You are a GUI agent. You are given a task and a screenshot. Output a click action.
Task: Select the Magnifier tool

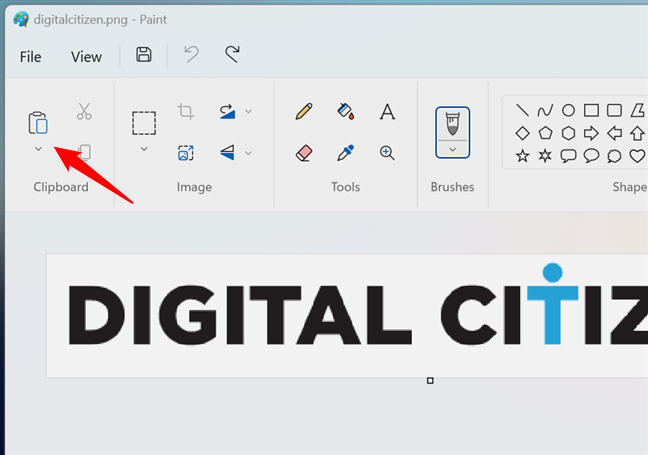[x=387, y=153]
